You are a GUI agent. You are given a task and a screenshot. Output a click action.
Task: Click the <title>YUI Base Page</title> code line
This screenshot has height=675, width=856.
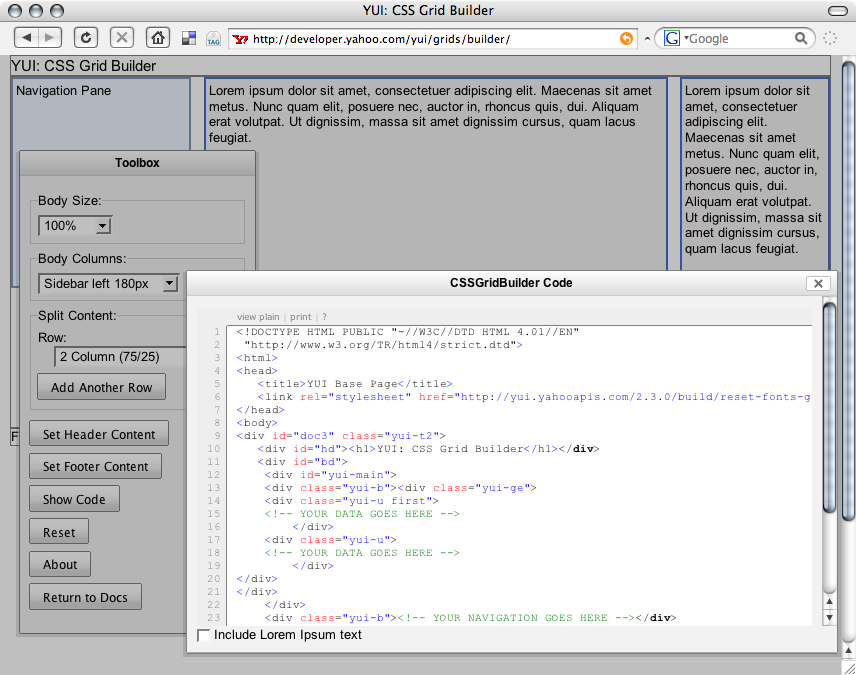click(355, 384)
